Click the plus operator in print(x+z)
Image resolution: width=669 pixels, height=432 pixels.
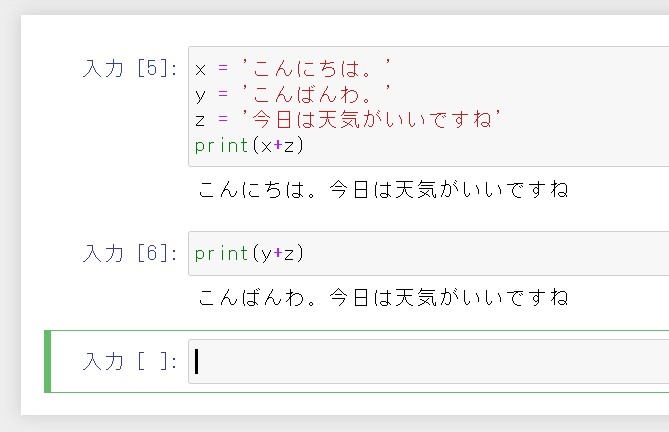click(x=278, y=145)
